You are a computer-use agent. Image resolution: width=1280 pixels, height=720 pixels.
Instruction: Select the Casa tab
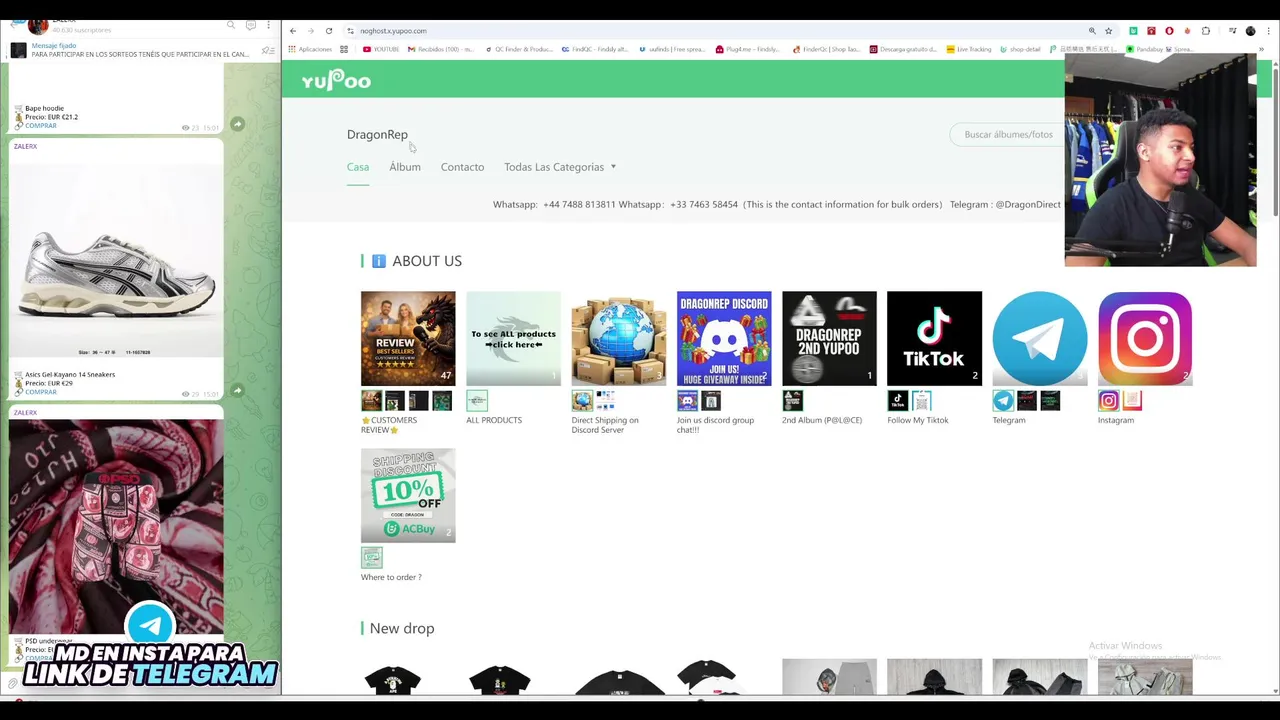coord(358,167)
